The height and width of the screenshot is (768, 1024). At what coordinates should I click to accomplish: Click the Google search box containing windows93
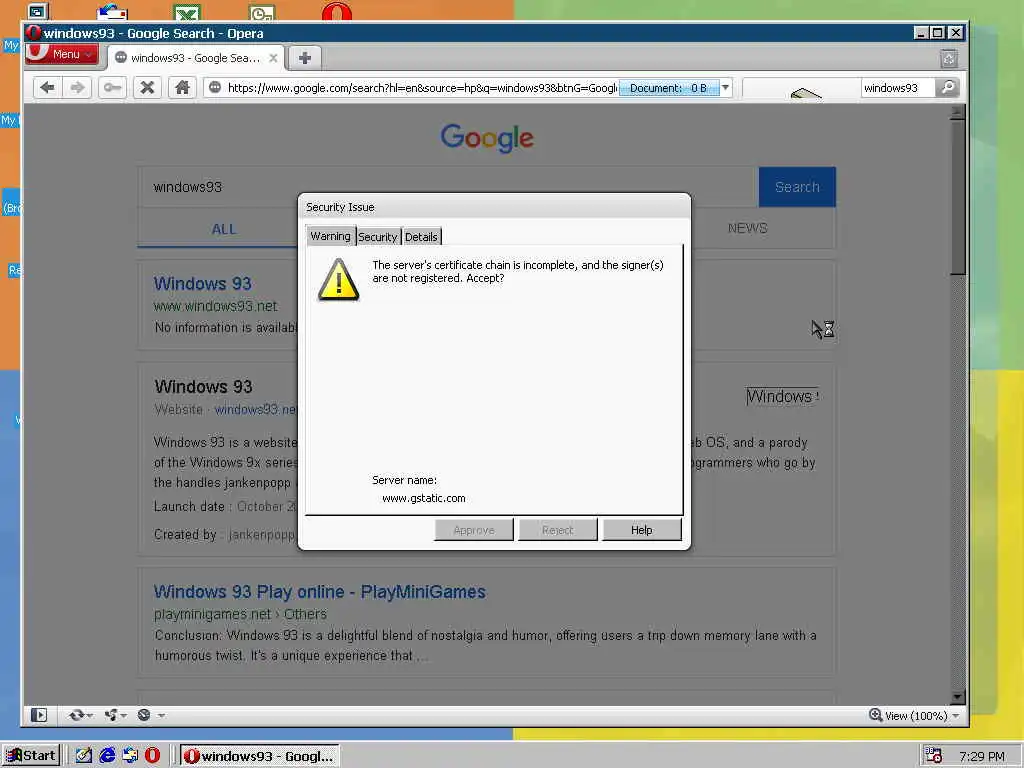[448, 187]
